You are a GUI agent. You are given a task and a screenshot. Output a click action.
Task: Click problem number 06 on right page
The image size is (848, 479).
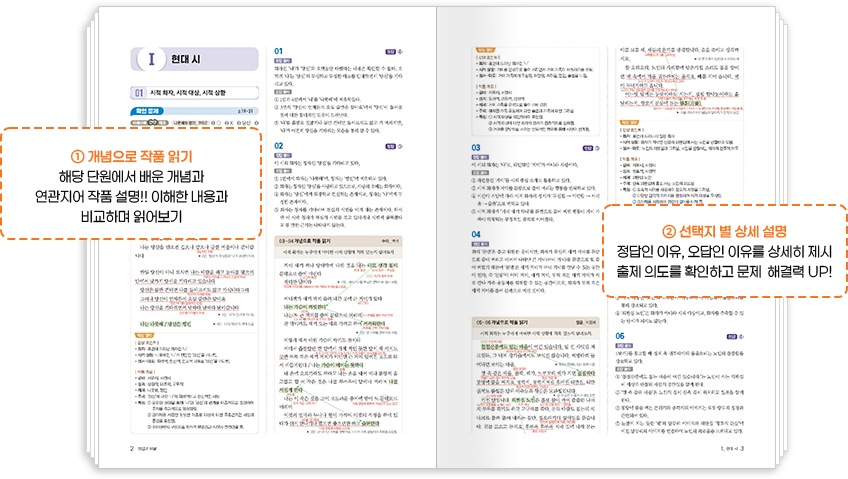tap(620, 336)
